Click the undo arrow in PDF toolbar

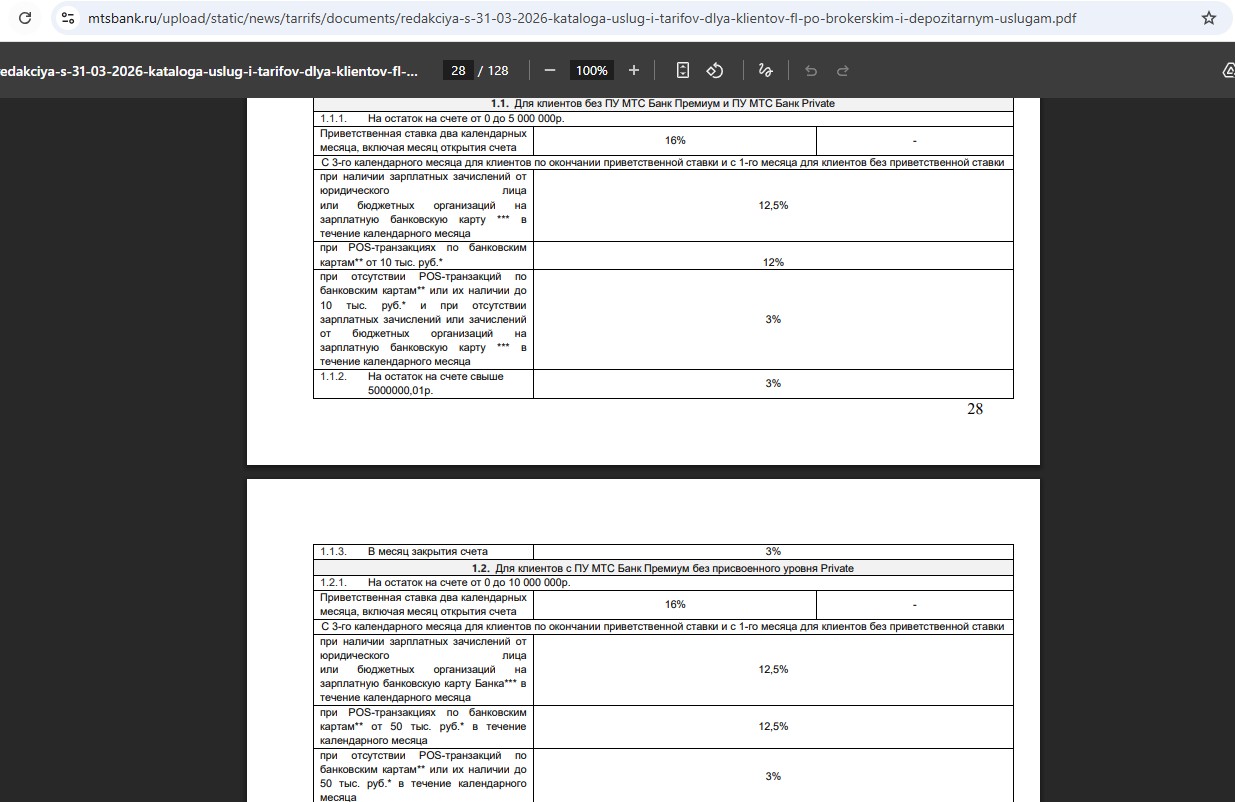811,70
